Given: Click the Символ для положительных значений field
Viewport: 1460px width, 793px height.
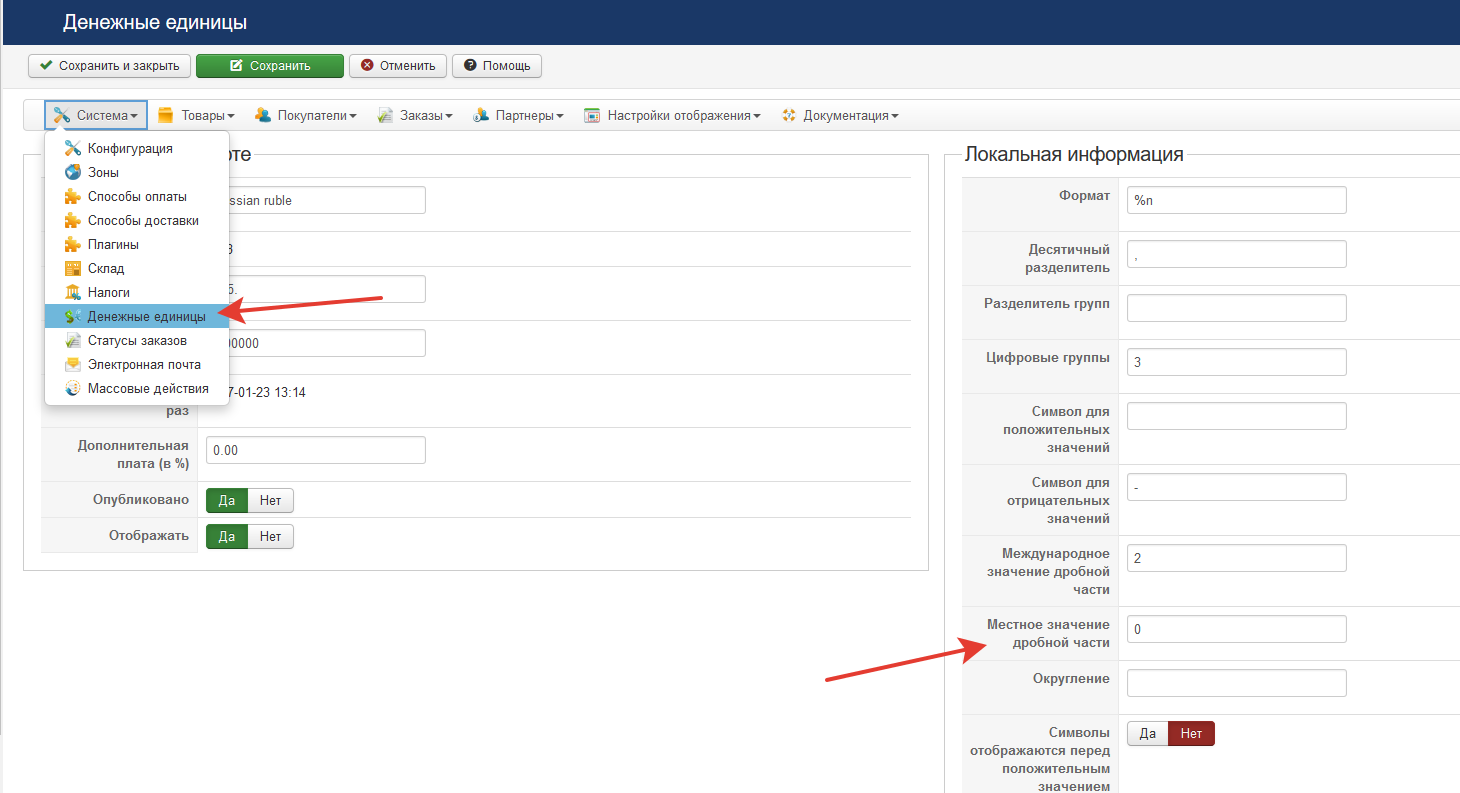Looking at the screenshot, I should tap(1236, 416).
